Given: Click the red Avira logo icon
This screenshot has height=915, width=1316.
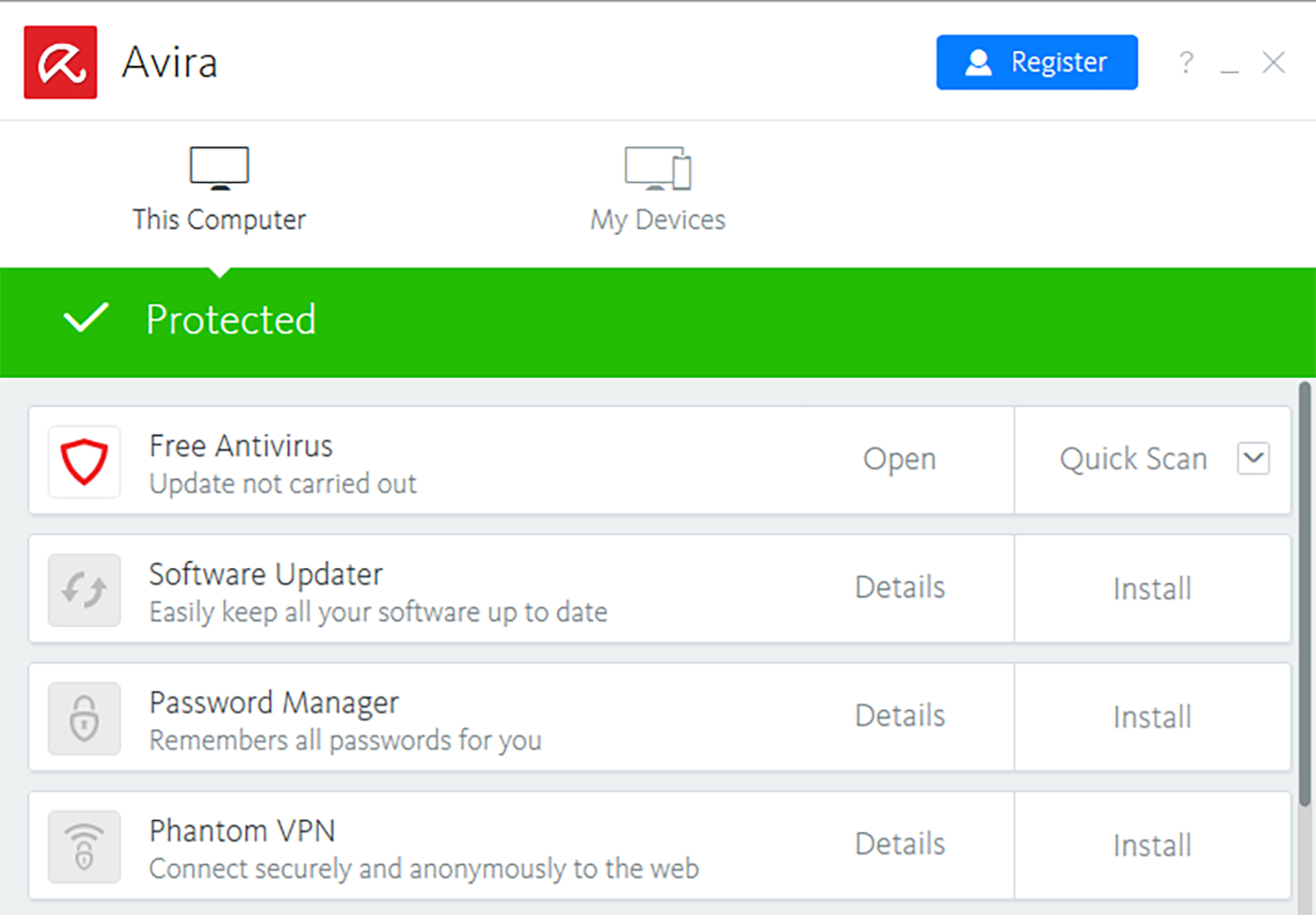Looking at the screenshot, I should (x=60, y=62).
